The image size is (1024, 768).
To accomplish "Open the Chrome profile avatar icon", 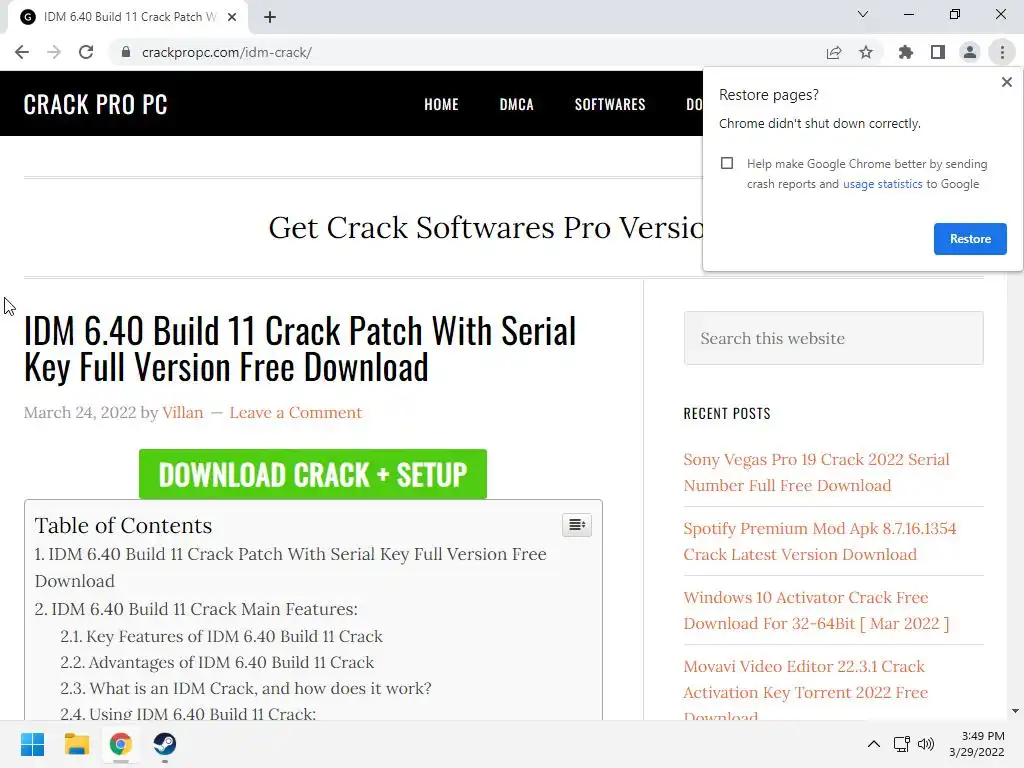I will [x=970, y=52].
